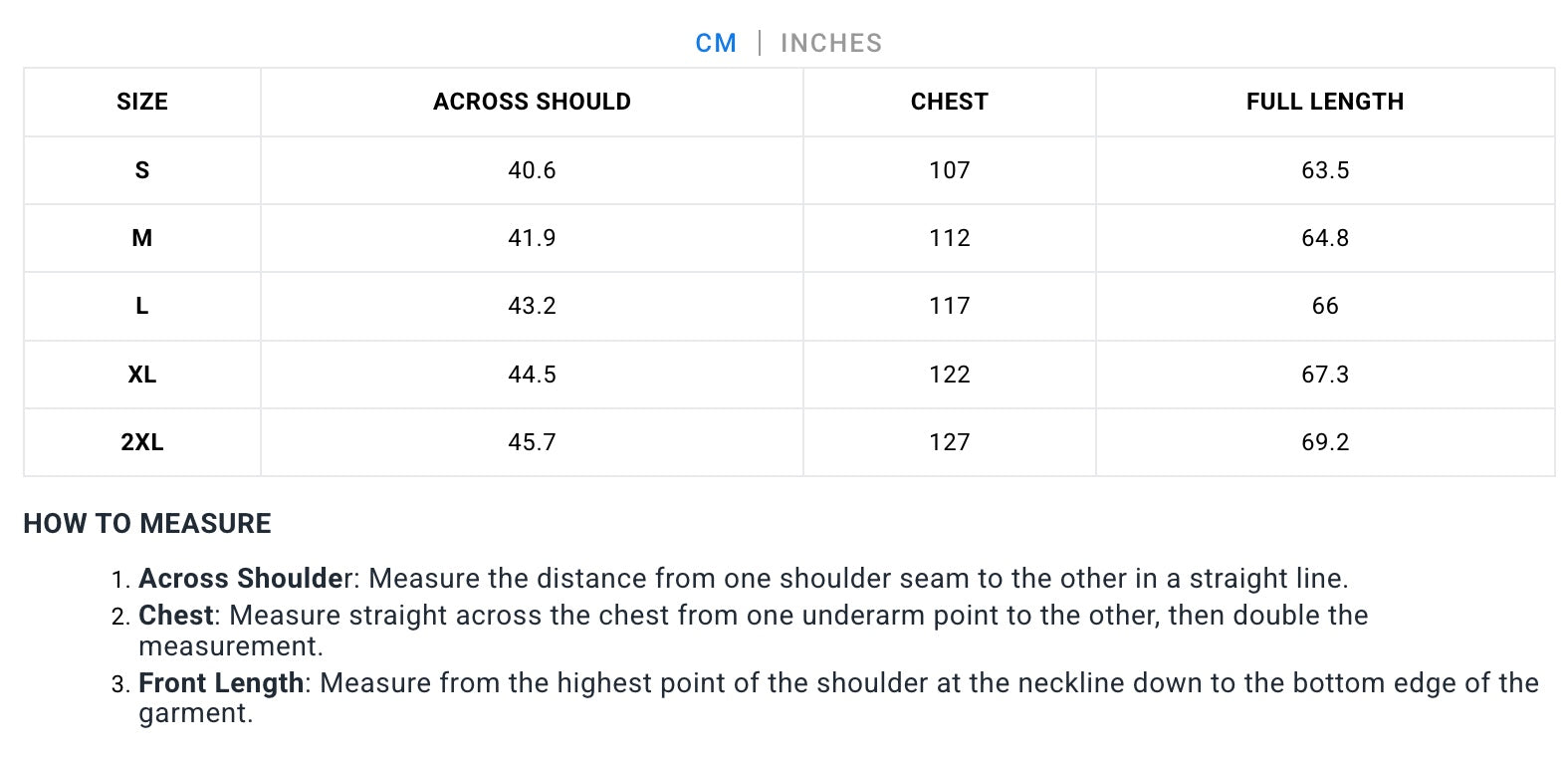
Task: Select the M size row label
Action: point(142,238)
